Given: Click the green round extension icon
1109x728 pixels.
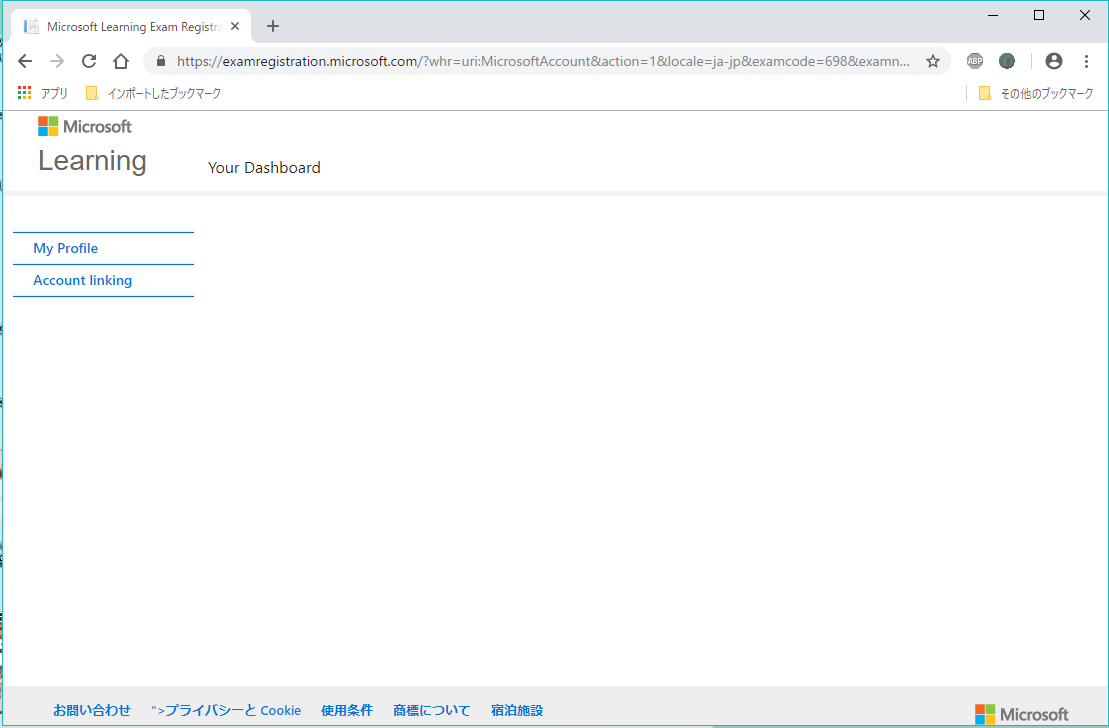Looking at the screenshot, I should point(1006,62).
